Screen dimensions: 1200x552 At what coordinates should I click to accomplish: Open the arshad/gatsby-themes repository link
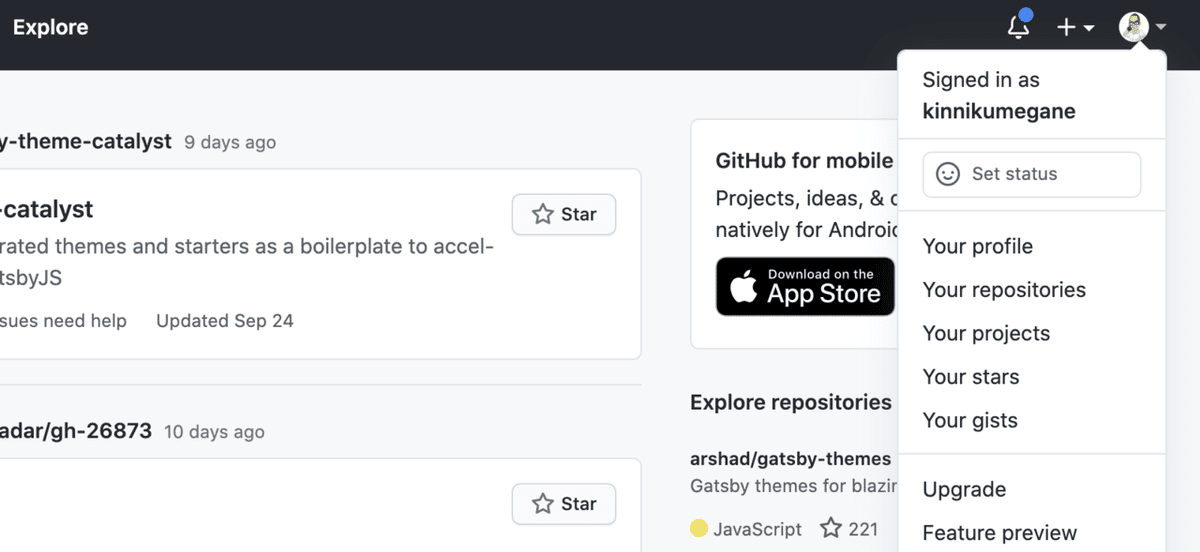[790, 459]
